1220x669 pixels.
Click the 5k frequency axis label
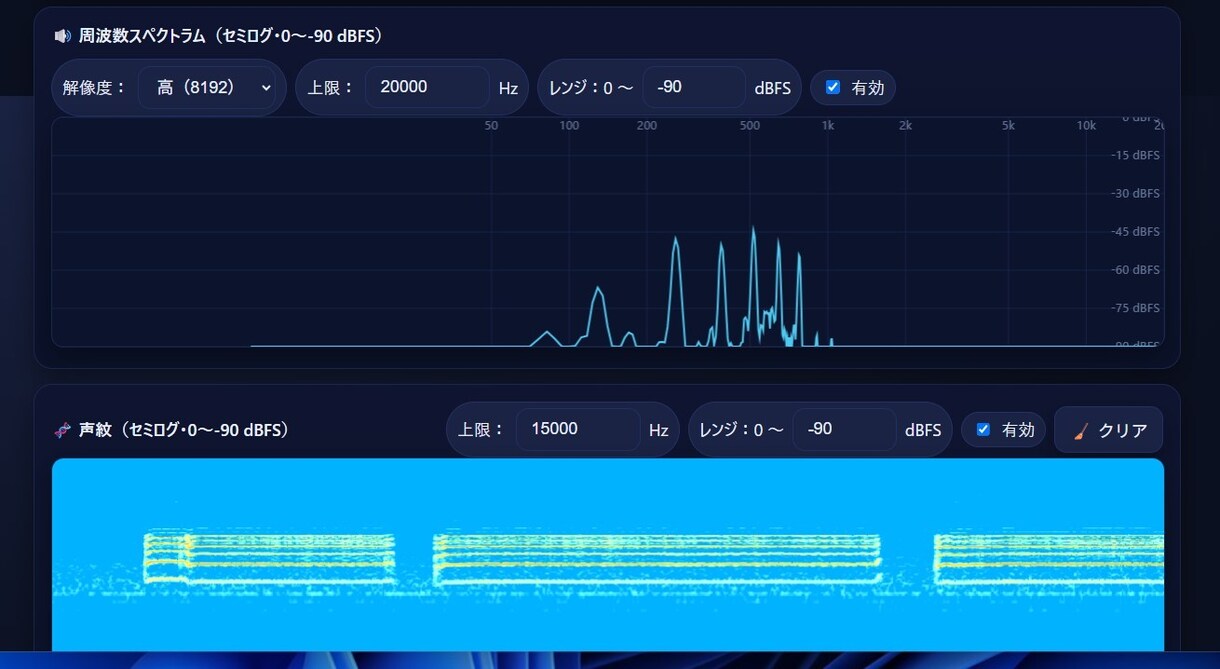click(x=1008, y=126)
